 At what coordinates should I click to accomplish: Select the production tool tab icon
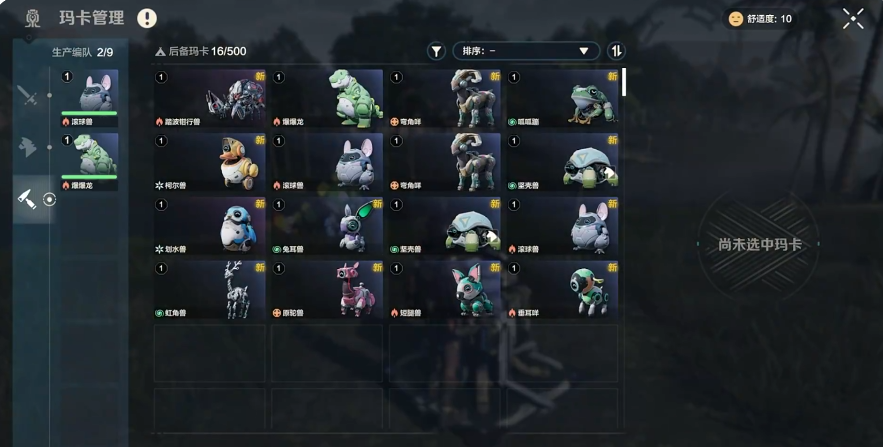point(26,199)
